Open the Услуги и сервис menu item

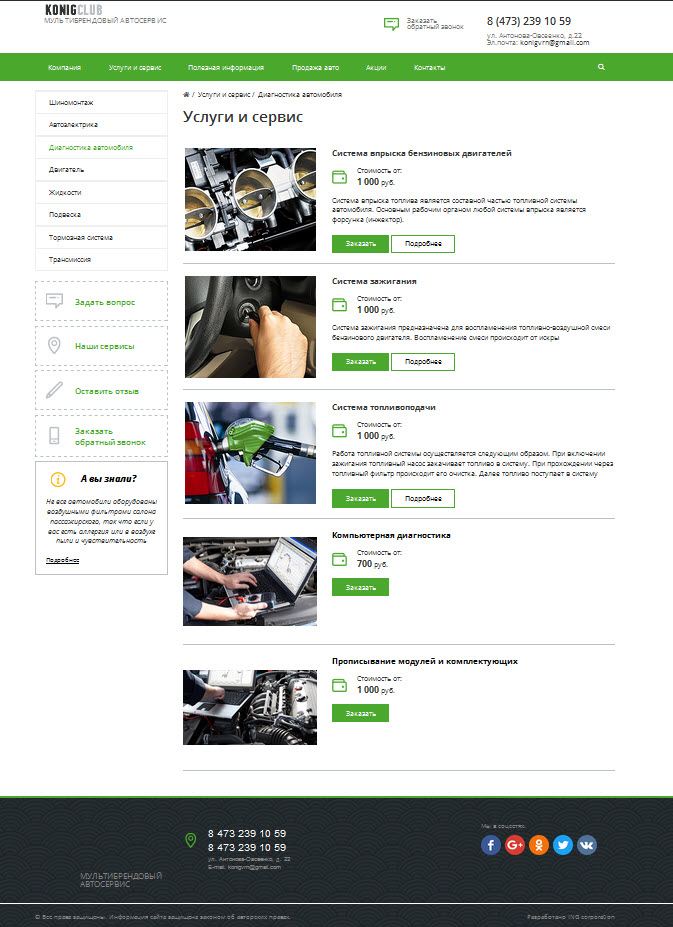135,67
